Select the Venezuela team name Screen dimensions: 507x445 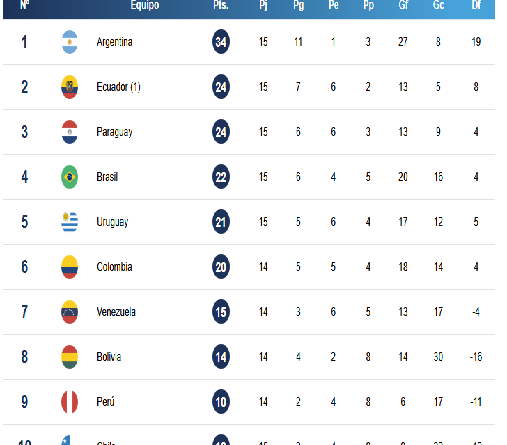[116, 312]
